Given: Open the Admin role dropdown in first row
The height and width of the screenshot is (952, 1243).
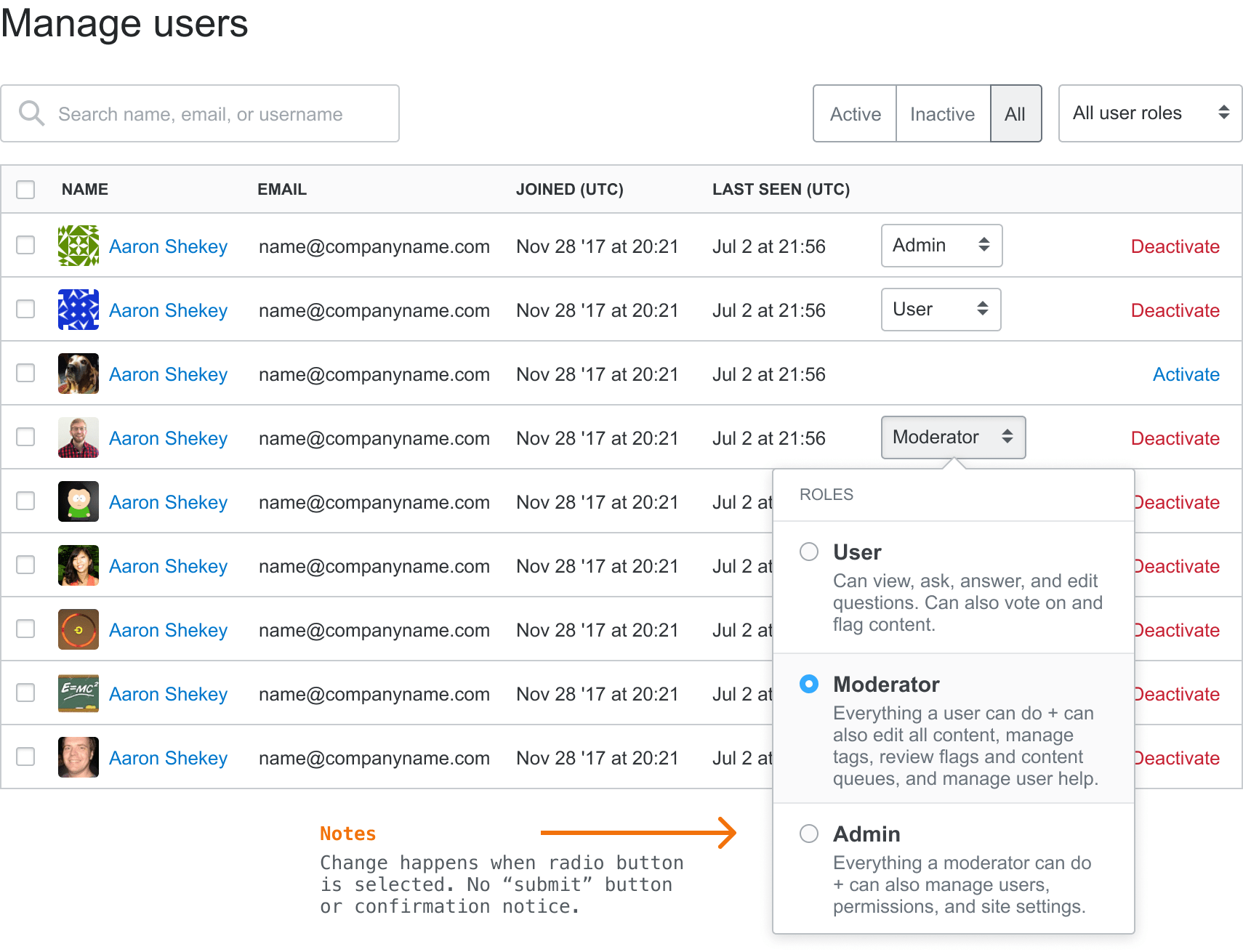Looking at the screenshot, I should (x=941, y=246).
